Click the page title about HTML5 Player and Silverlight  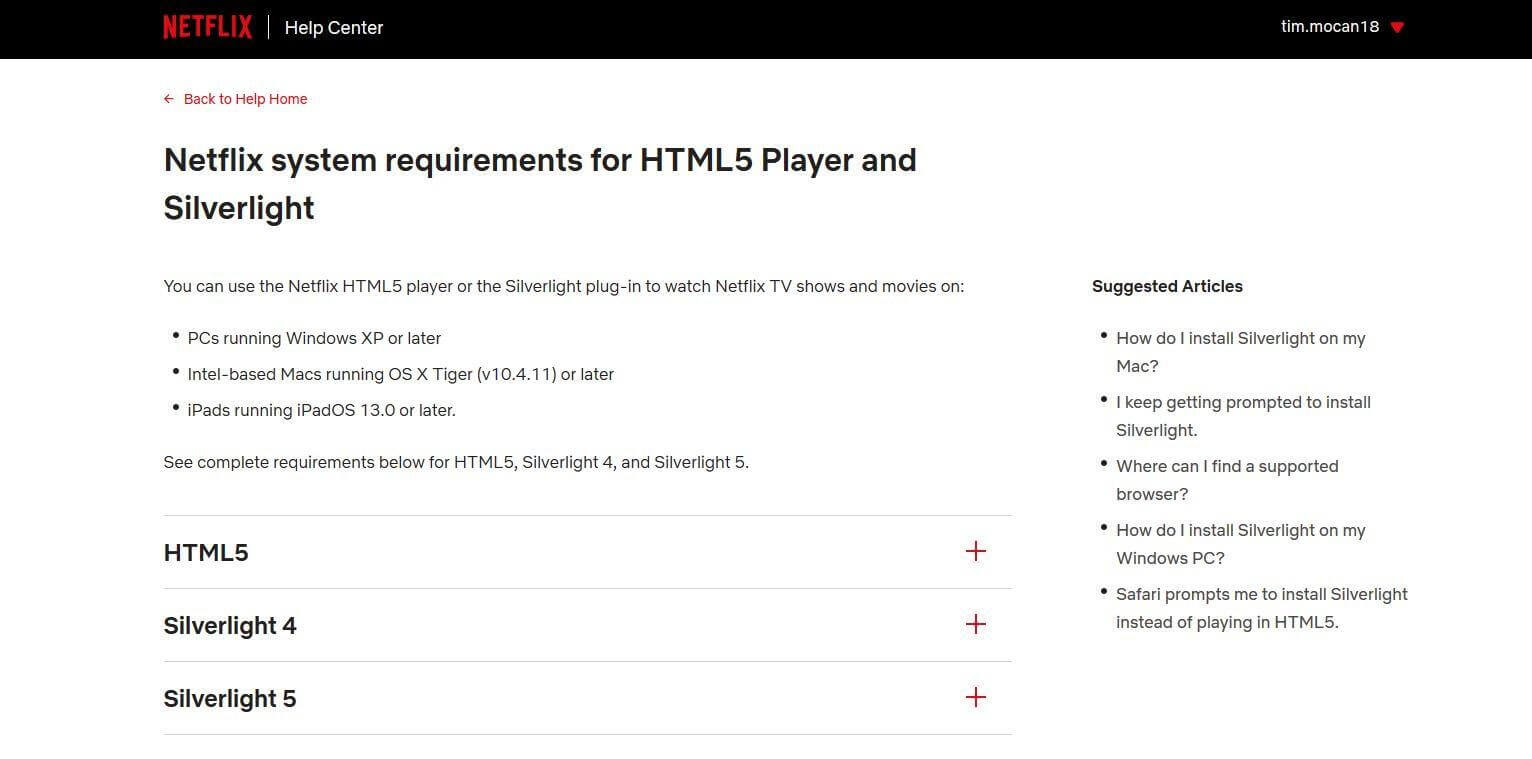tap(540, 184)
